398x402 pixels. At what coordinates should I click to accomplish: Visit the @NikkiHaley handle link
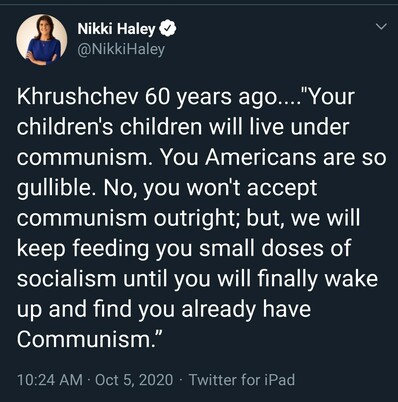(121, 49)
